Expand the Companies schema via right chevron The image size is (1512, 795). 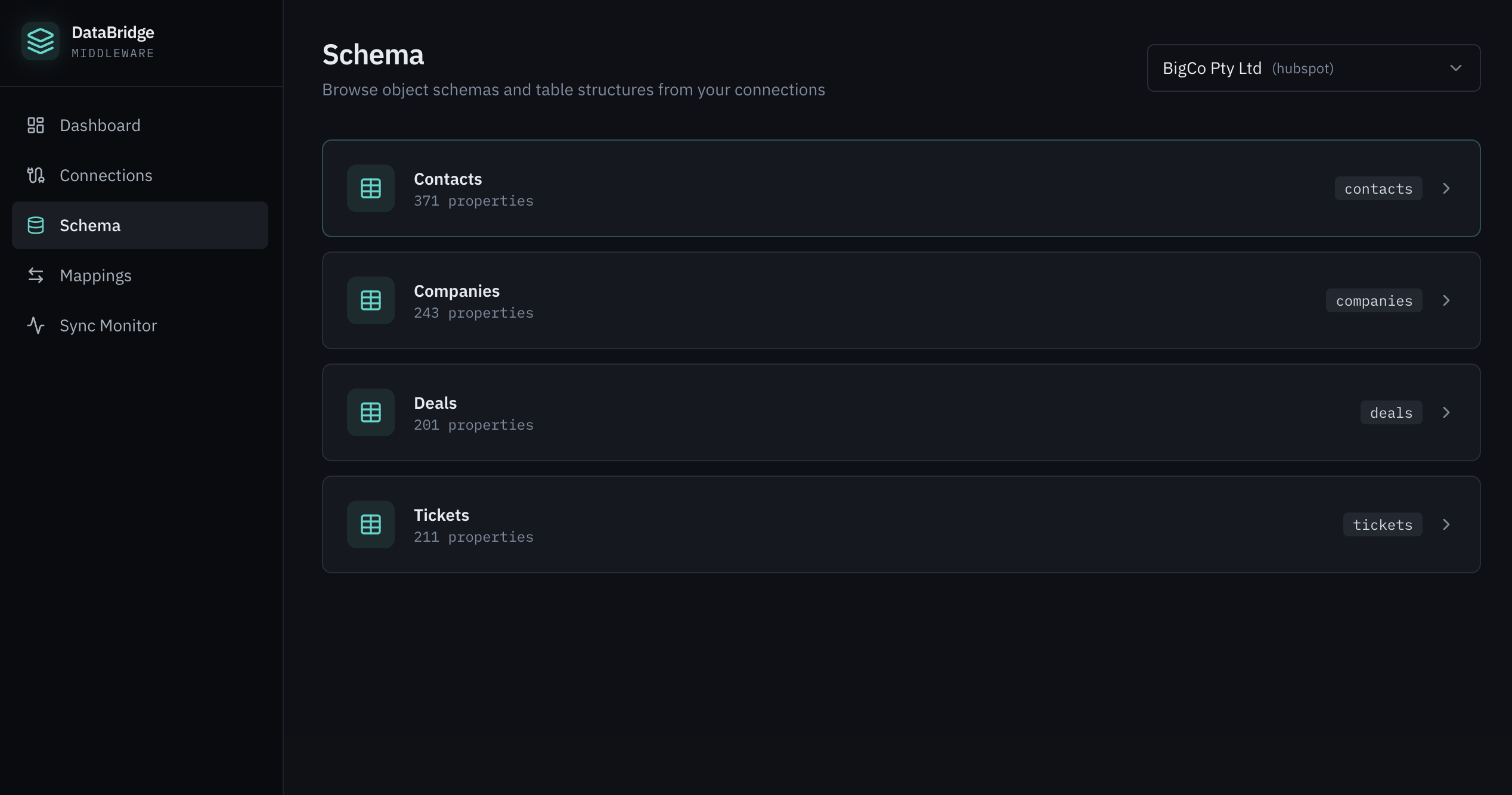point(1447,300)
